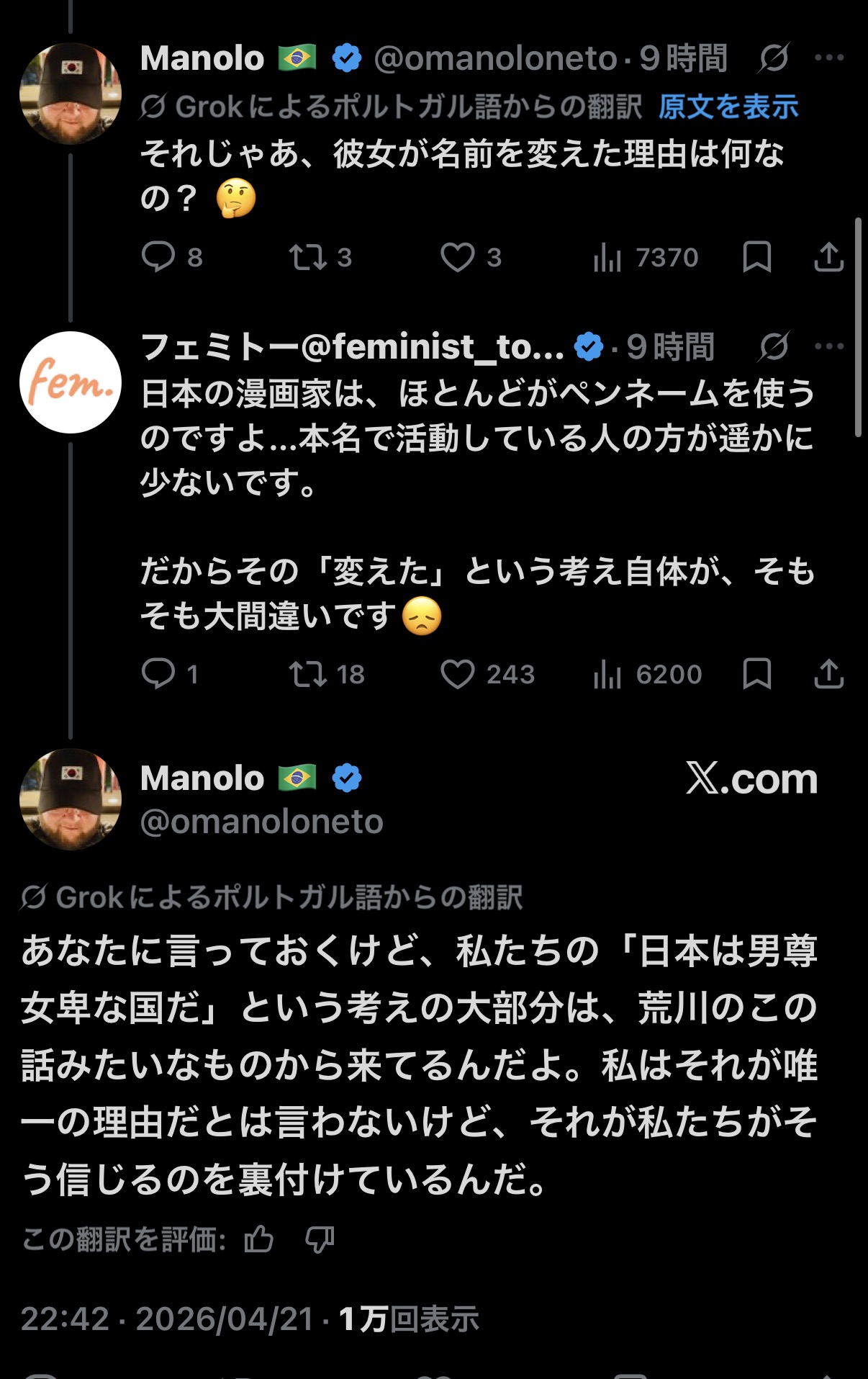Rate the translation with thumbs up
The width and height of the screenshot is (868, 1379).
259,1239
